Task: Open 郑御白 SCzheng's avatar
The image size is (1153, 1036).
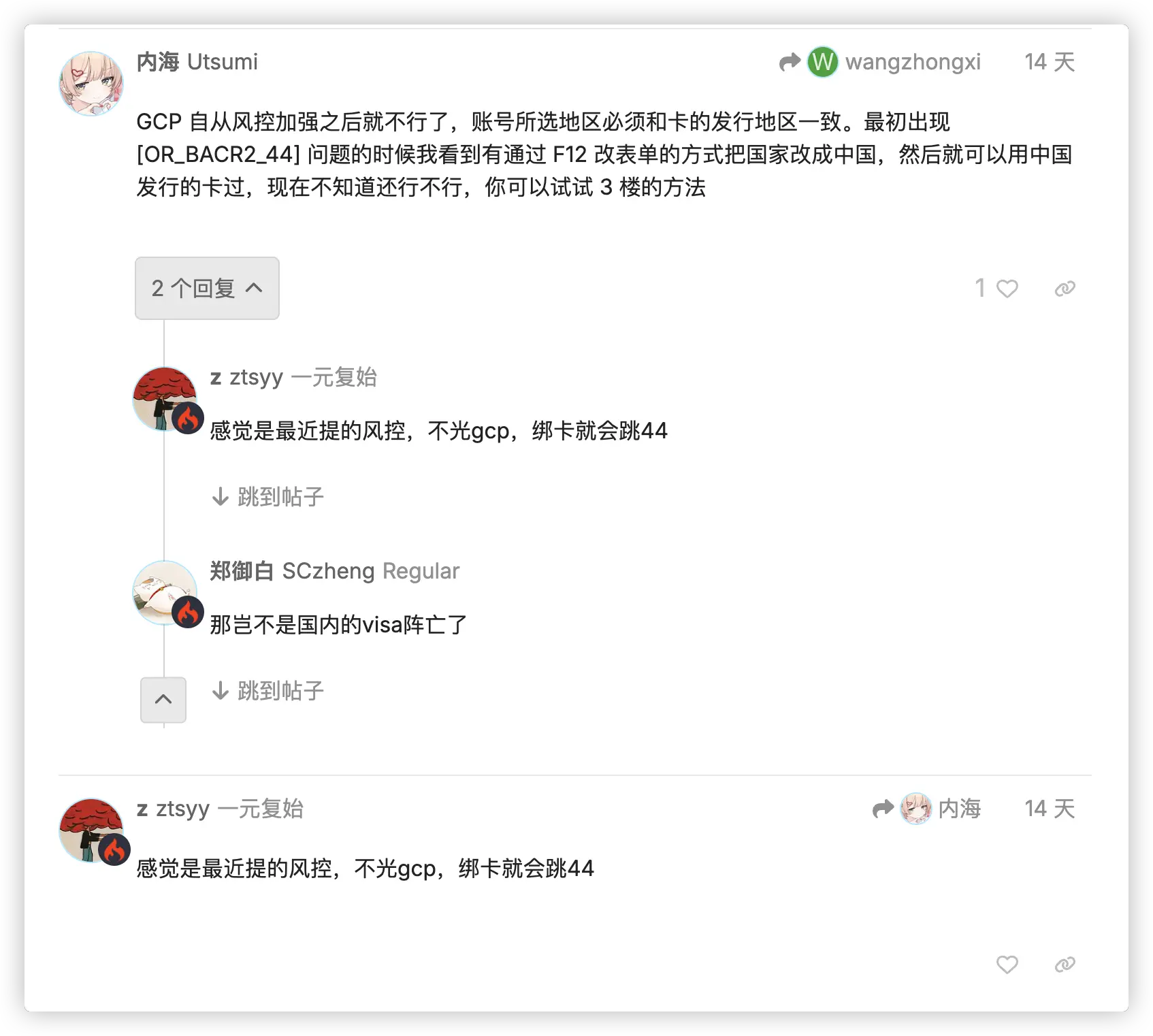Action: [x=165, y=592]
